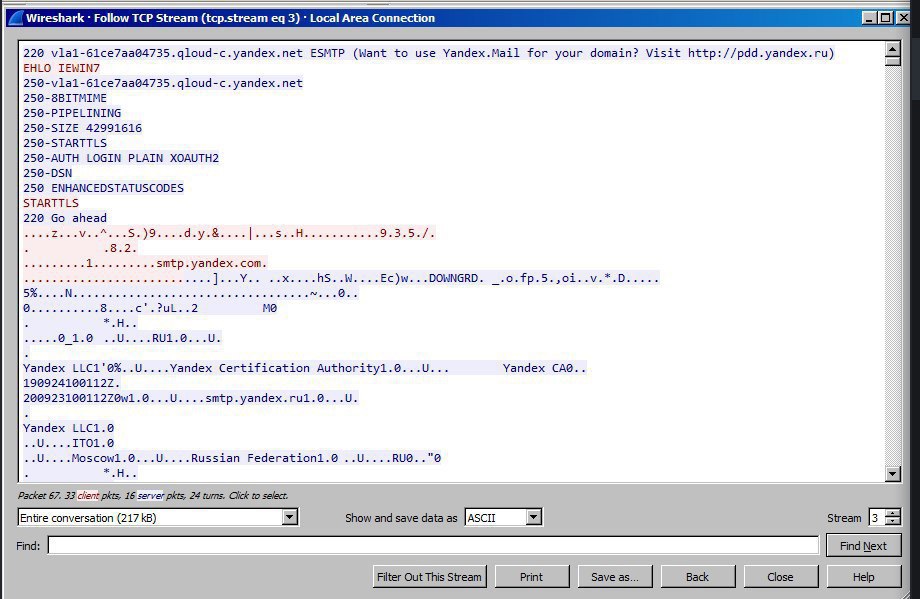
Task: Open the Show and save data as ASCII dropdown
Action: (x=533, y=517)
